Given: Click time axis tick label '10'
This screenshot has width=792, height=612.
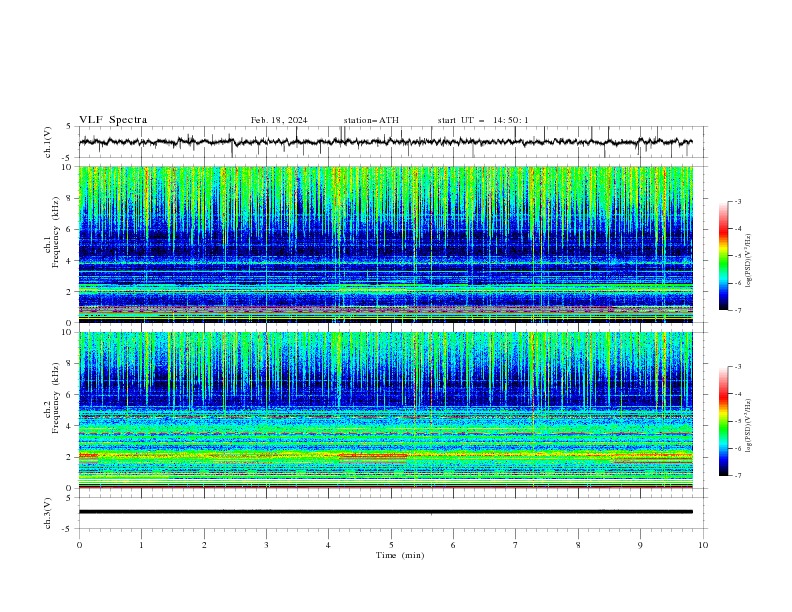Looking at the screenshot, I should (x=703, y=545).
